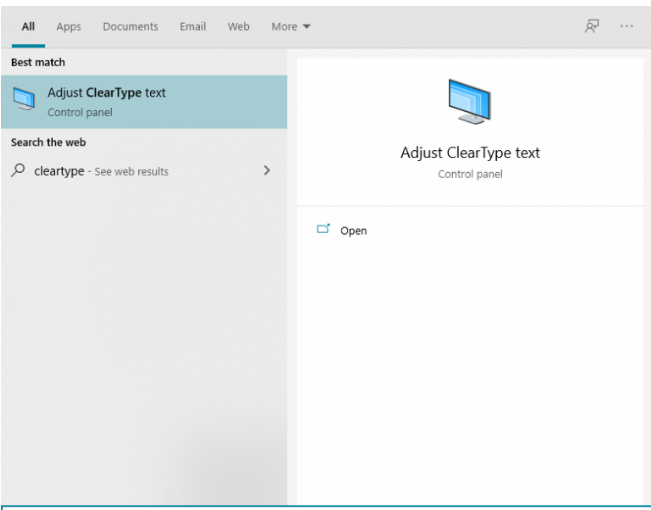Screen dimensions: 651x510
Task: Click the Open launch icon
Action: pos(323,229)
